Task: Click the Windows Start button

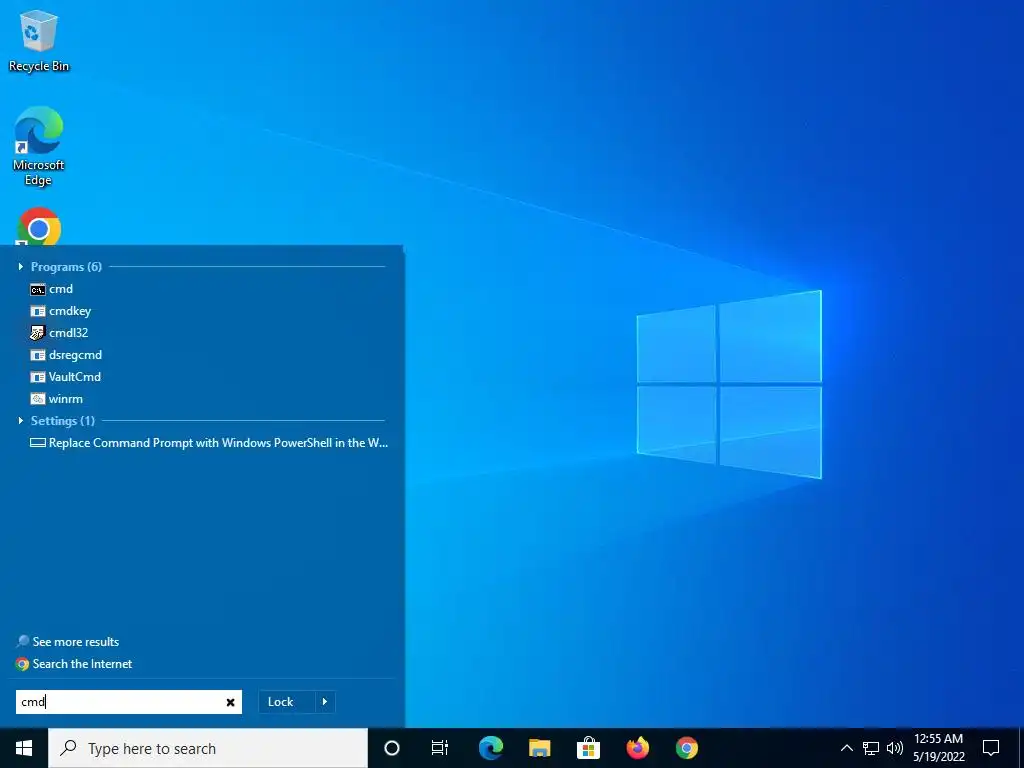Action: (24, 748)
